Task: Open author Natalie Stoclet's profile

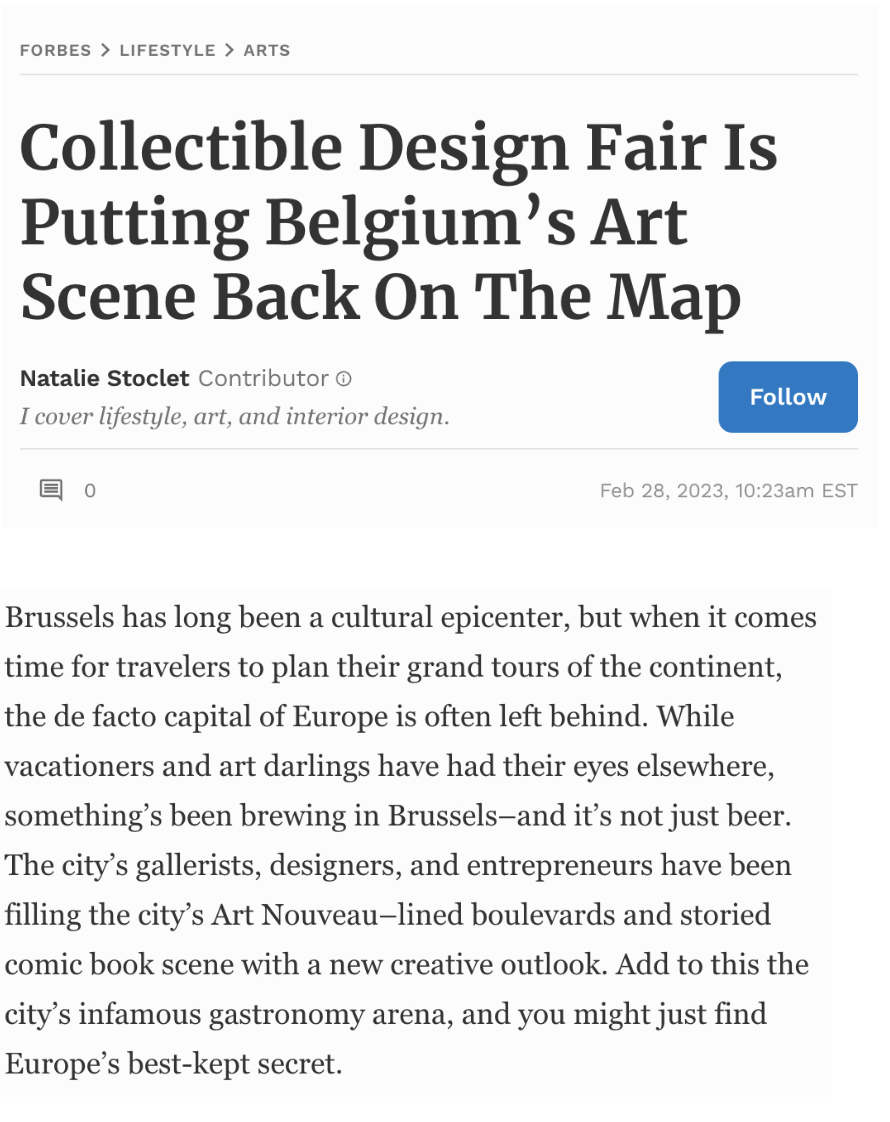Action: [x=104, y=379]
